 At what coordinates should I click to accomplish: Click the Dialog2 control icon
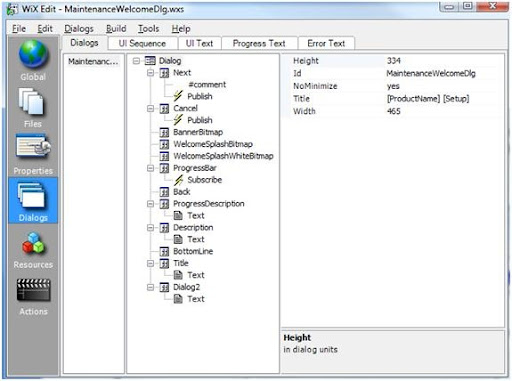(x=164, y=287)
